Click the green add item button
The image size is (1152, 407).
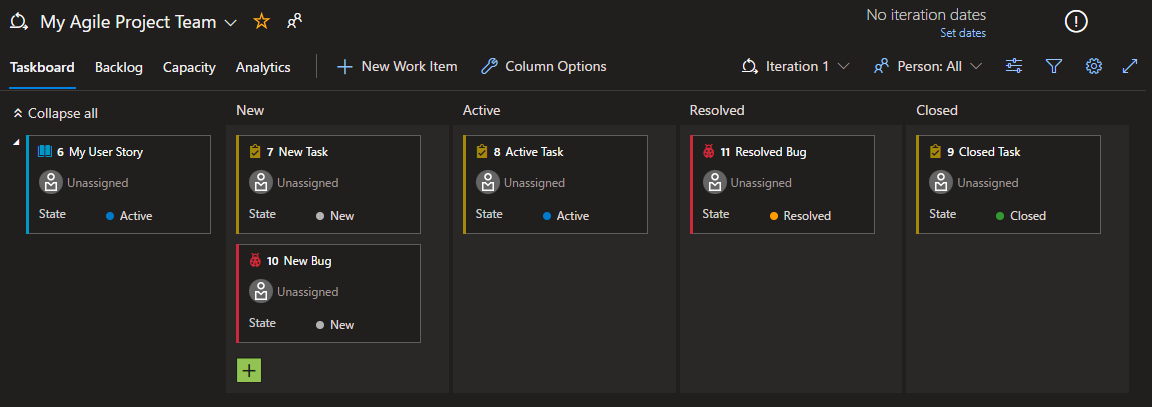click(249, 370)
